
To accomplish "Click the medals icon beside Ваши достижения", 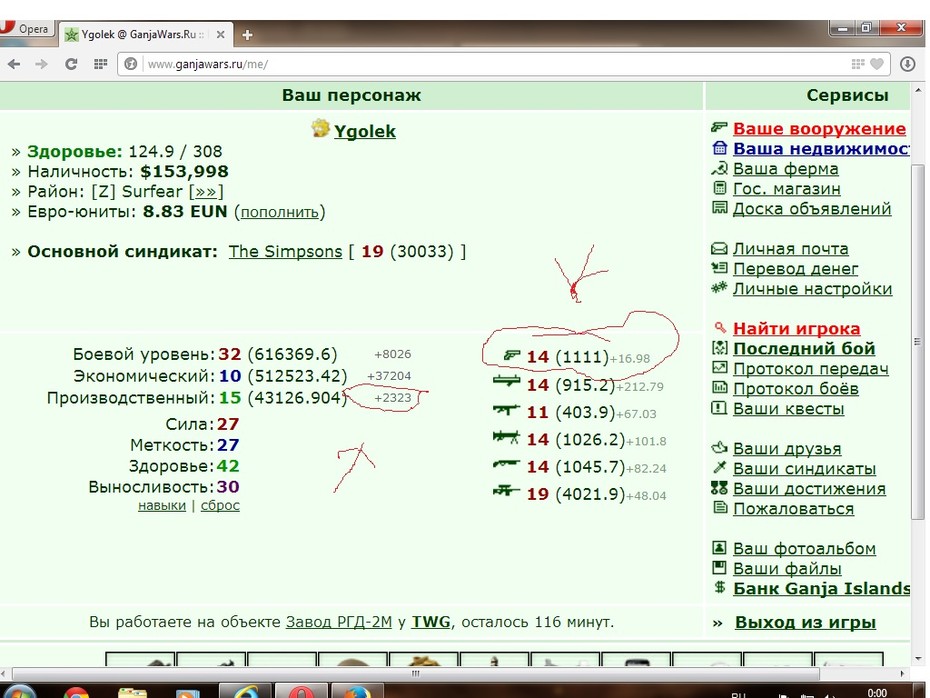I will (x=719, y=488).
